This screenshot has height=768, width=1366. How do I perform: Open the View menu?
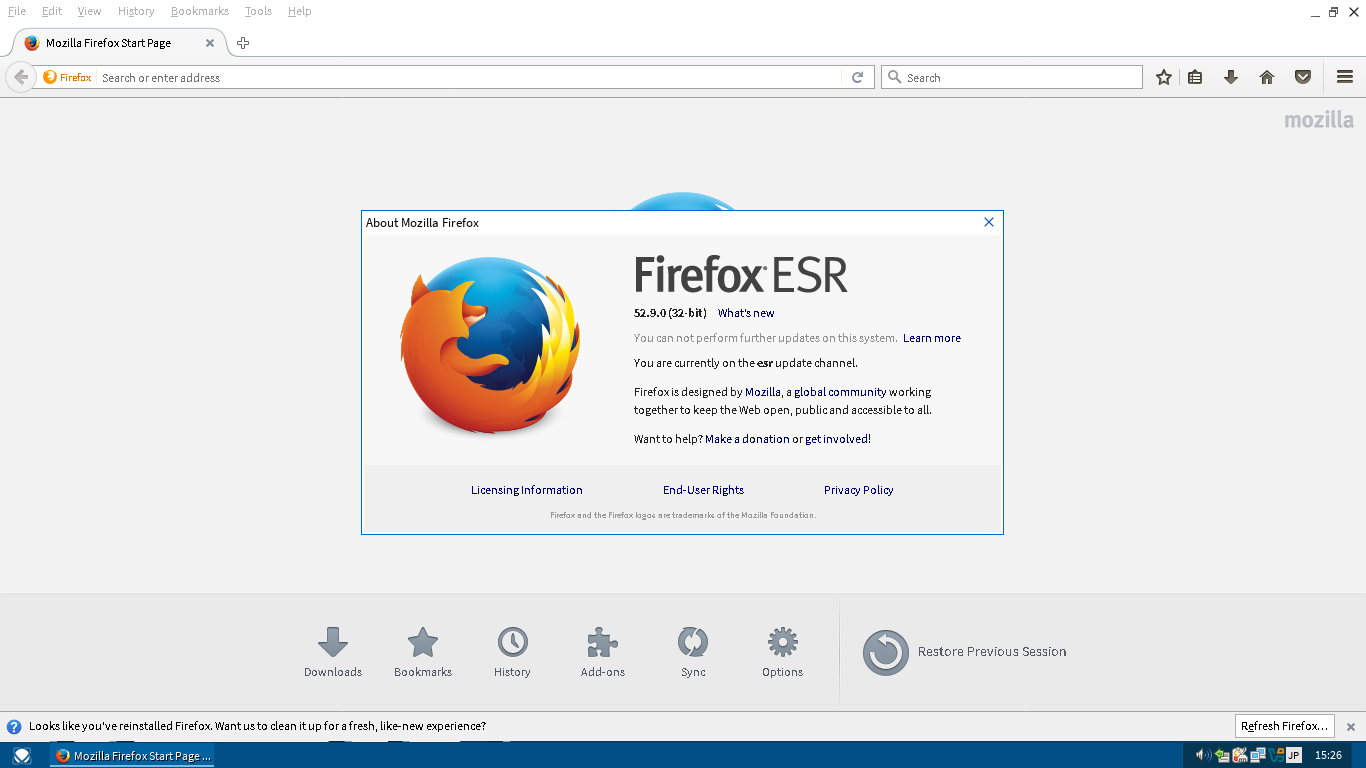coord(90,11)
